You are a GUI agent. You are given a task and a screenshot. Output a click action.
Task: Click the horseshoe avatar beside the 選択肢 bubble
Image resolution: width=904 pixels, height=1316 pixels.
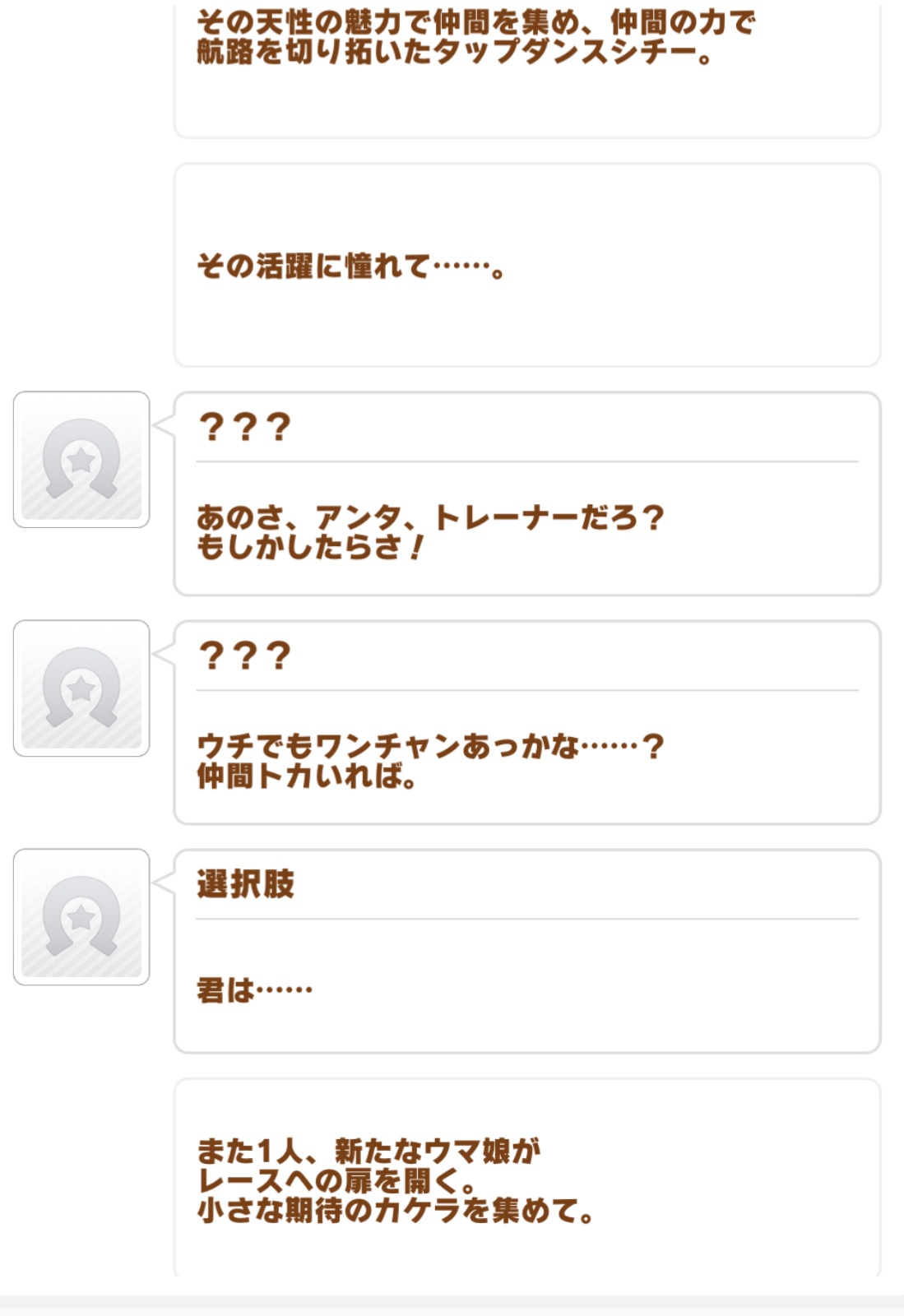[x=81, y=917]
